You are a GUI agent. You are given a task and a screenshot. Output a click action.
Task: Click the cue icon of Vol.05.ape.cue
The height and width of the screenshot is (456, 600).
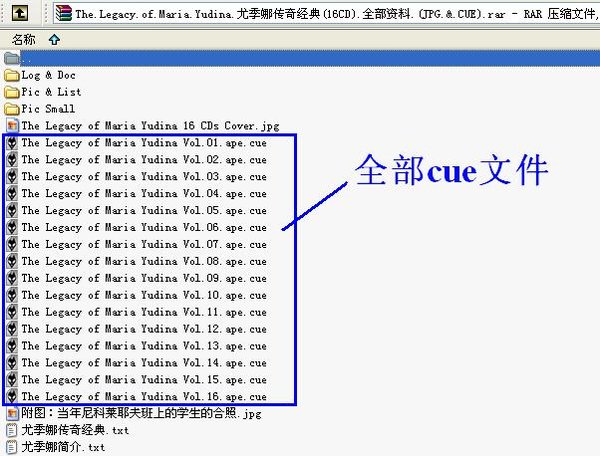coord(12,211)
